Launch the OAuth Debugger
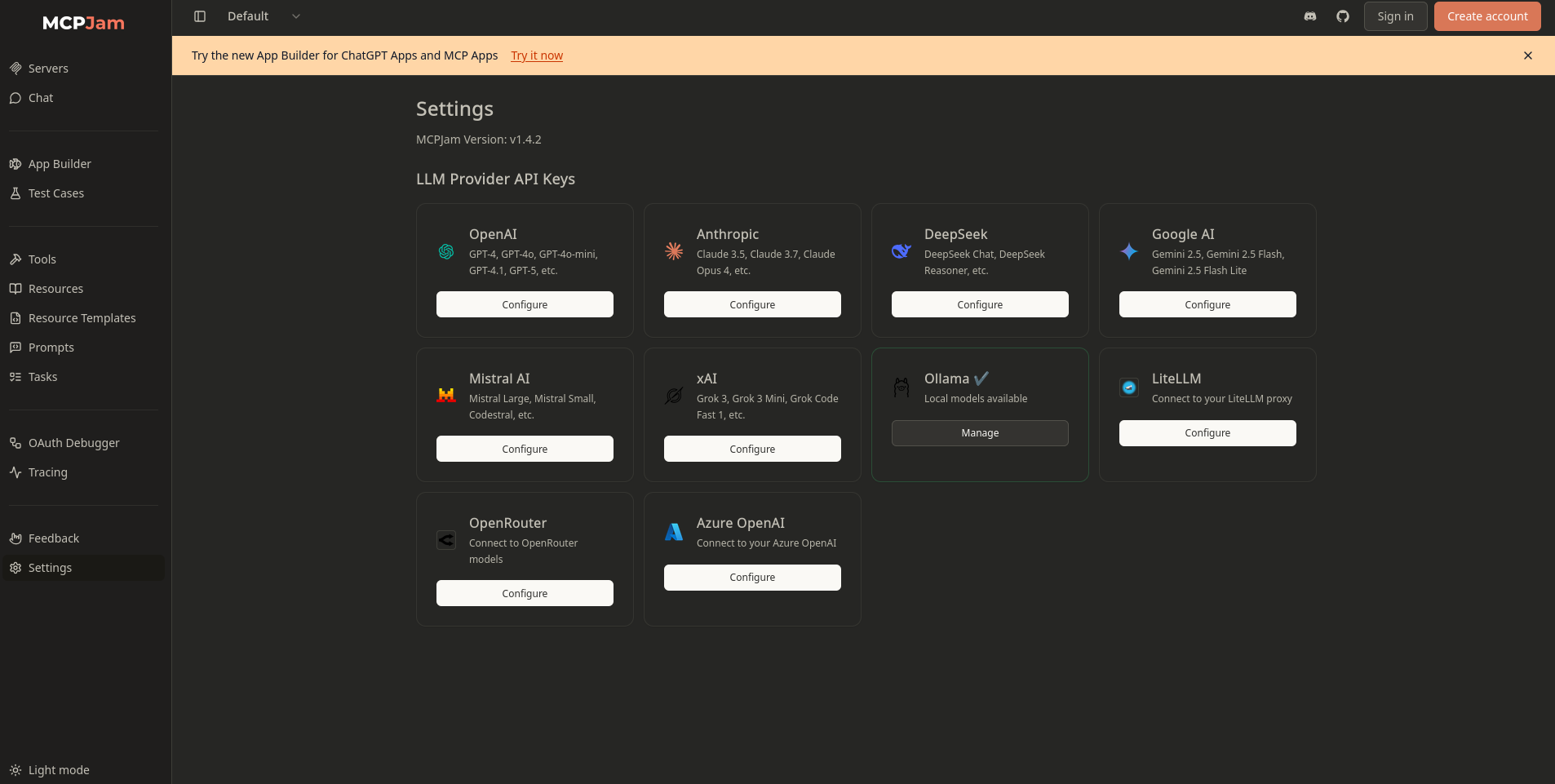The image size is (1555, 784). (83, 443)
